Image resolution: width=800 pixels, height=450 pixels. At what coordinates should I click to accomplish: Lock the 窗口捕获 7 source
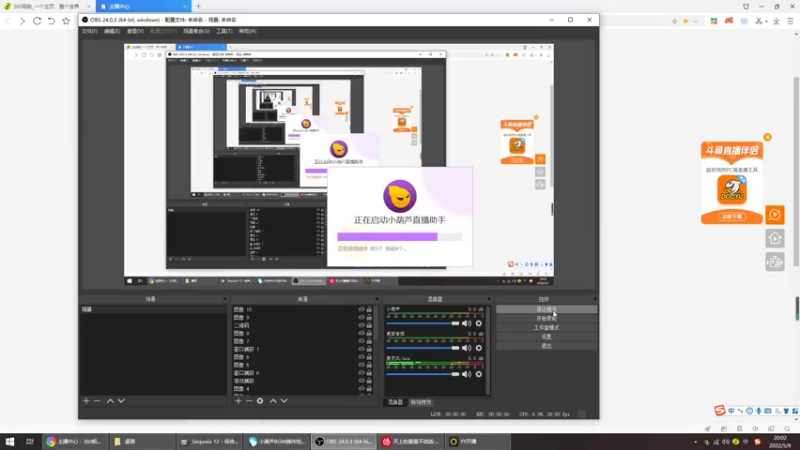(369, 349)
